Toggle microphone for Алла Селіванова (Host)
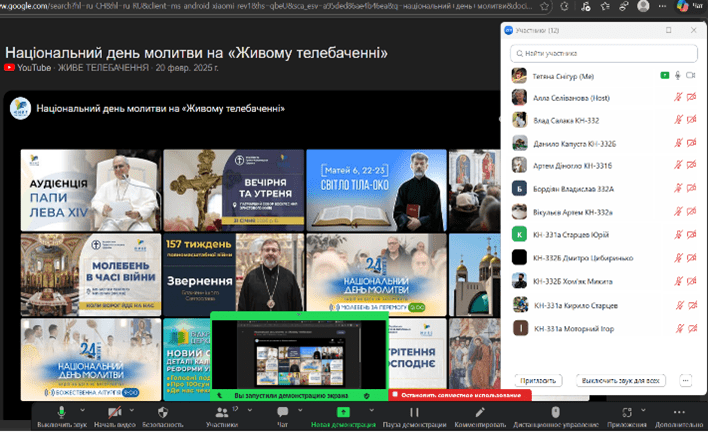 click(x=678, y=98)
